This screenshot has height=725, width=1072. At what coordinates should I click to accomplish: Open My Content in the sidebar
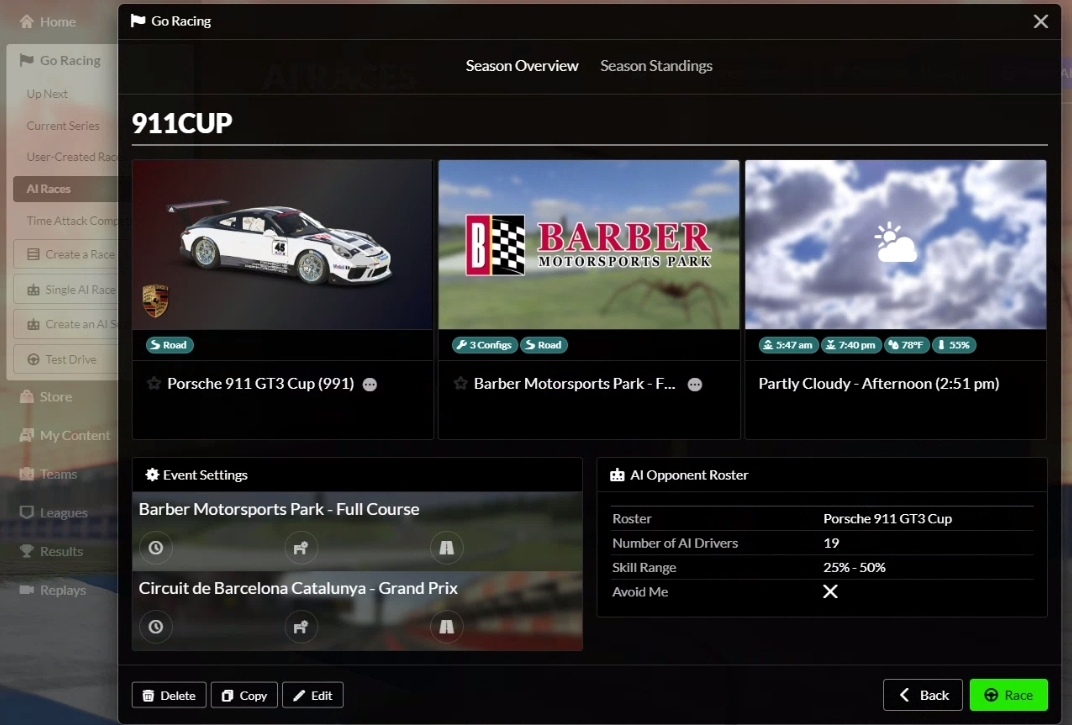65,435
